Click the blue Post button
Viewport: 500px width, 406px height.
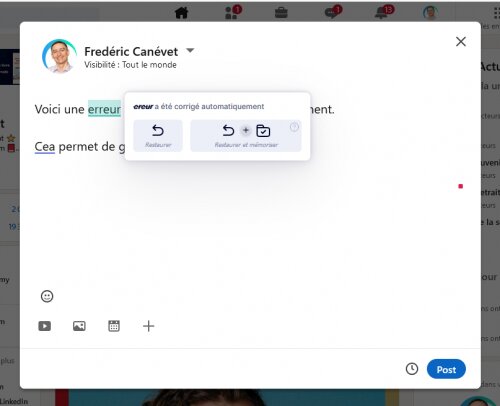446,369
